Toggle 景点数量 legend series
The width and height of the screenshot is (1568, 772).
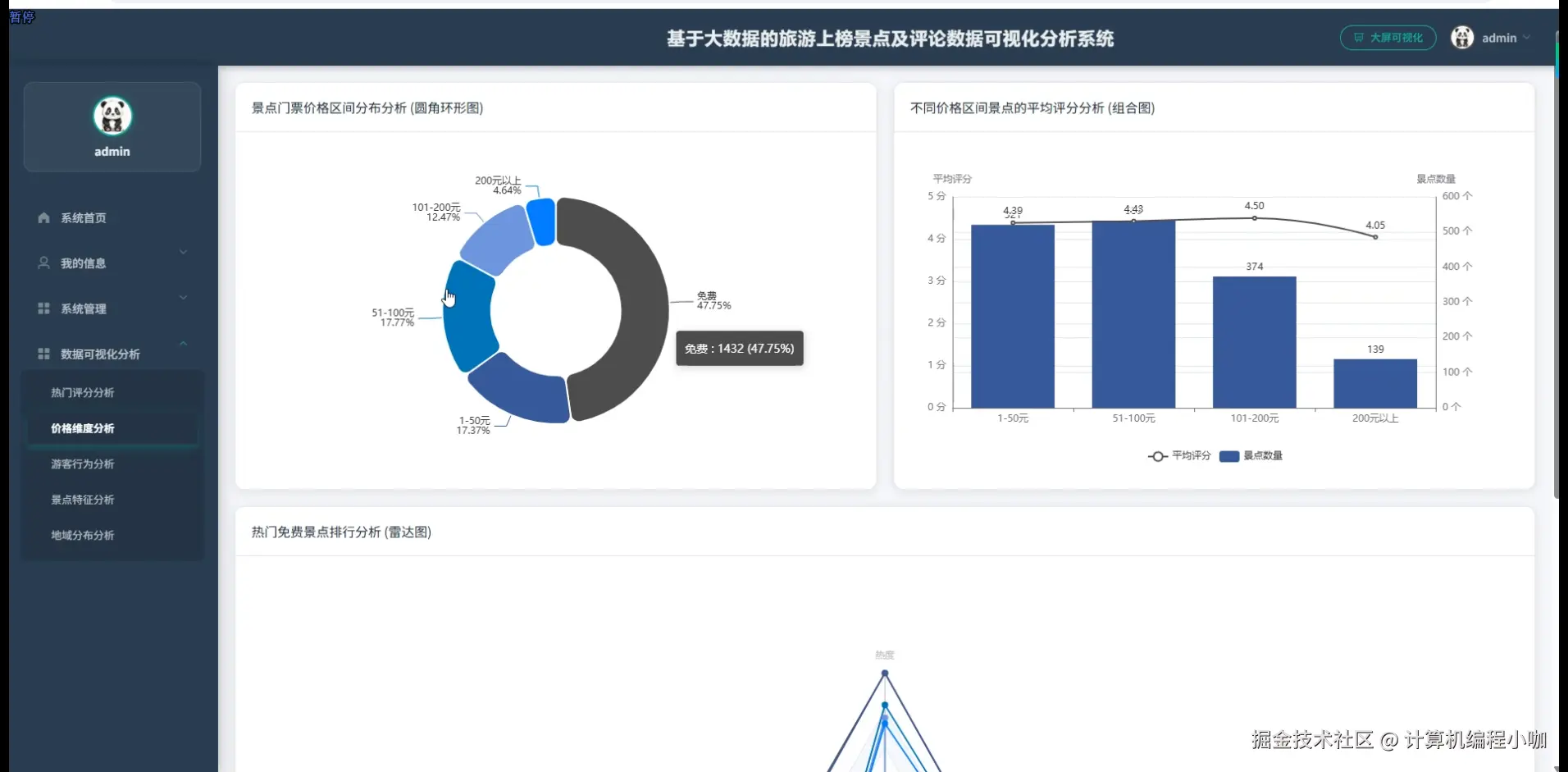(x=1251, y=456)
